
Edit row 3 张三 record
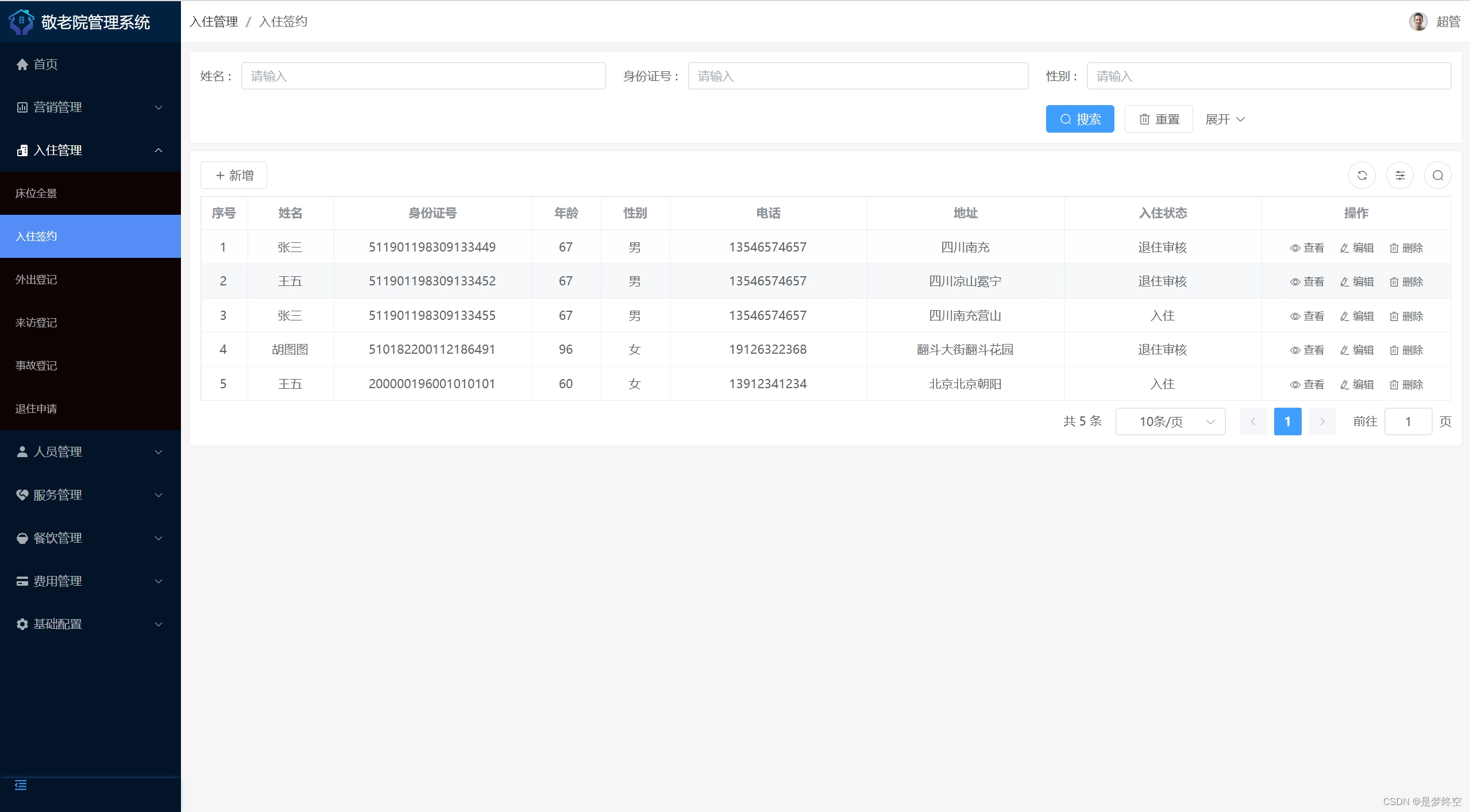1356,316
